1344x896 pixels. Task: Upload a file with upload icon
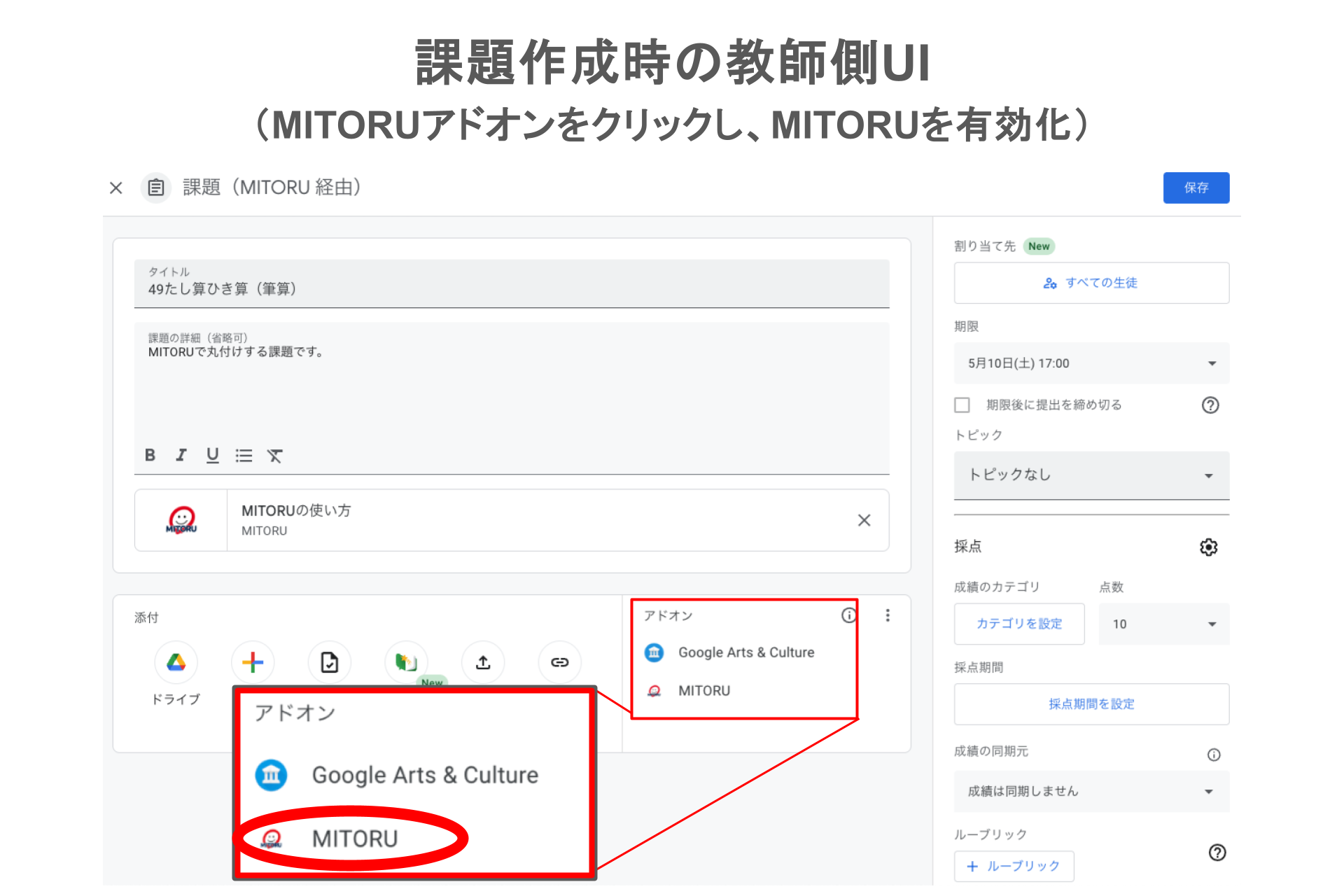tap(483, 661)
